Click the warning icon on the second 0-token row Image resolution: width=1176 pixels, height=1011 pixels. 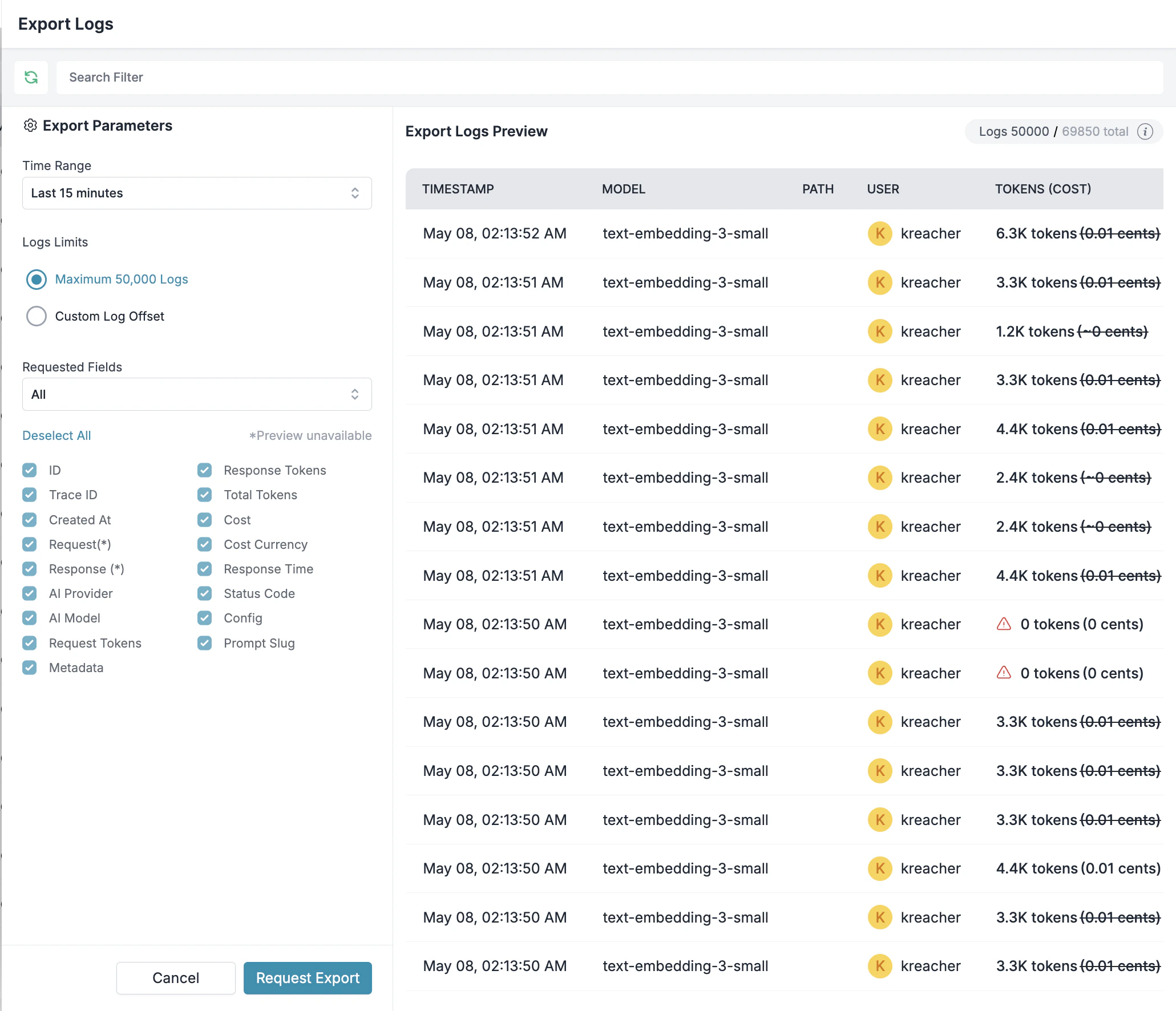[1003, 673]
